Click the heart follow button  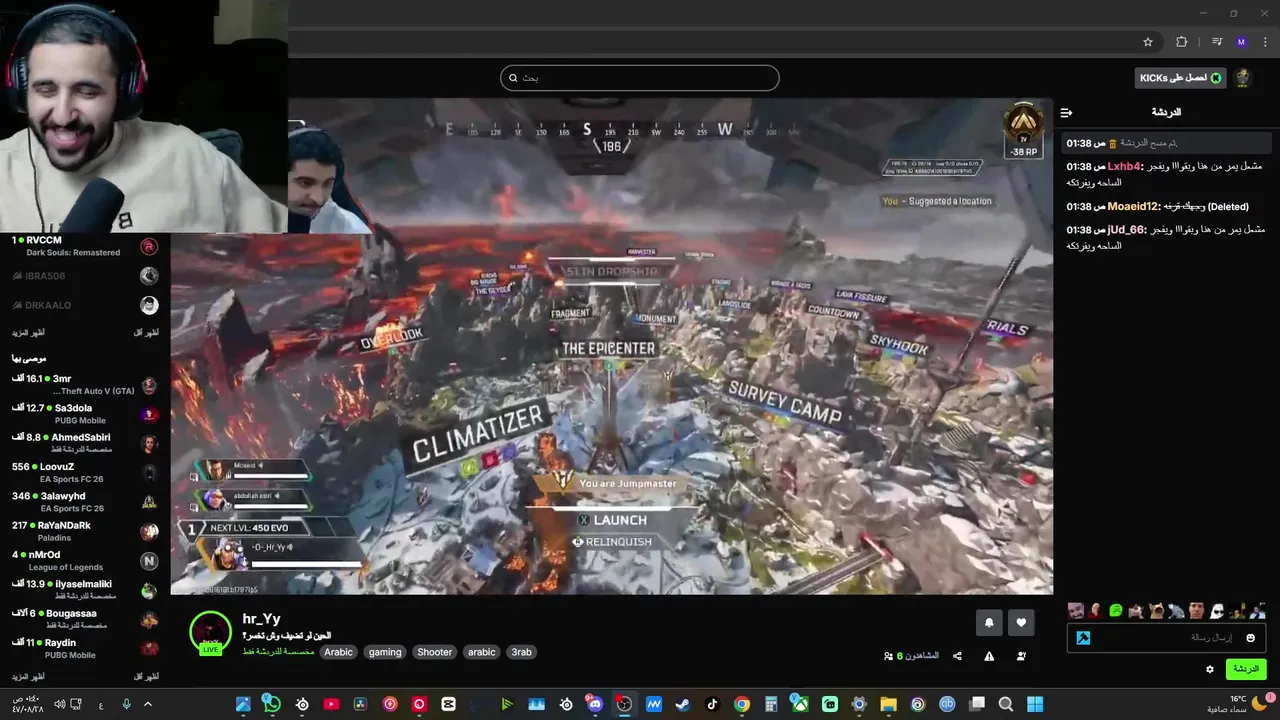(1021, 622)
